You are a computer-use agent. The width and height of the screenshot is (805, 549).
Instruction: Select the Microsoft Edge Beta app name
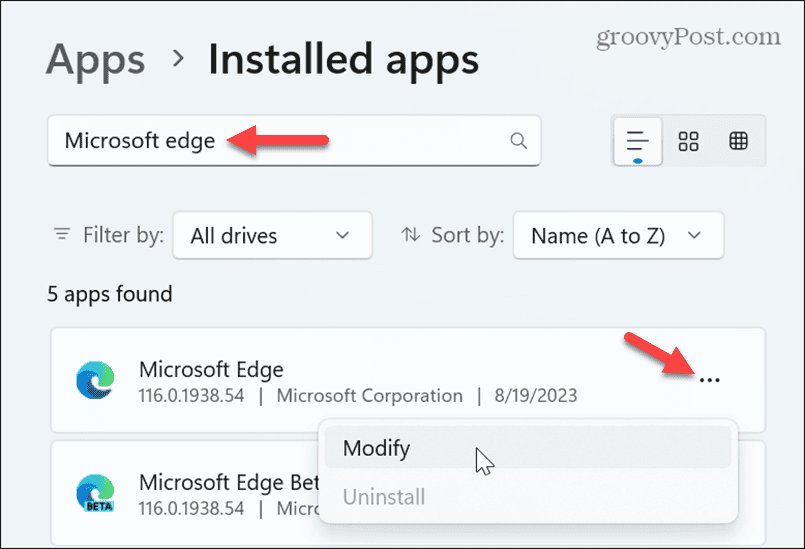coord(229,482)
